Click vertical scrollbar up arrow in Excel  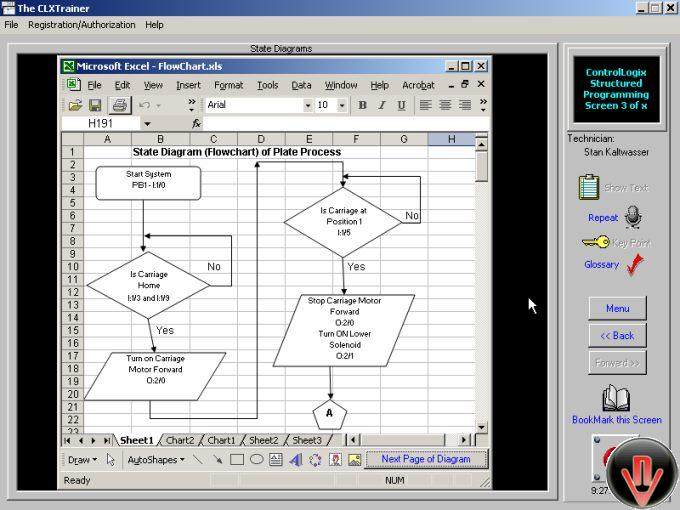point(481,144)
